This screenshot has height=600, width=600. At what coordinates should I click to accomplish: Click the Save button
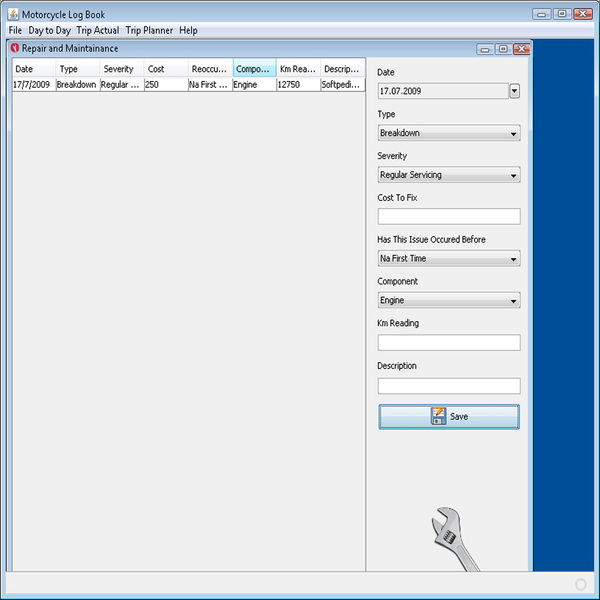449,417
